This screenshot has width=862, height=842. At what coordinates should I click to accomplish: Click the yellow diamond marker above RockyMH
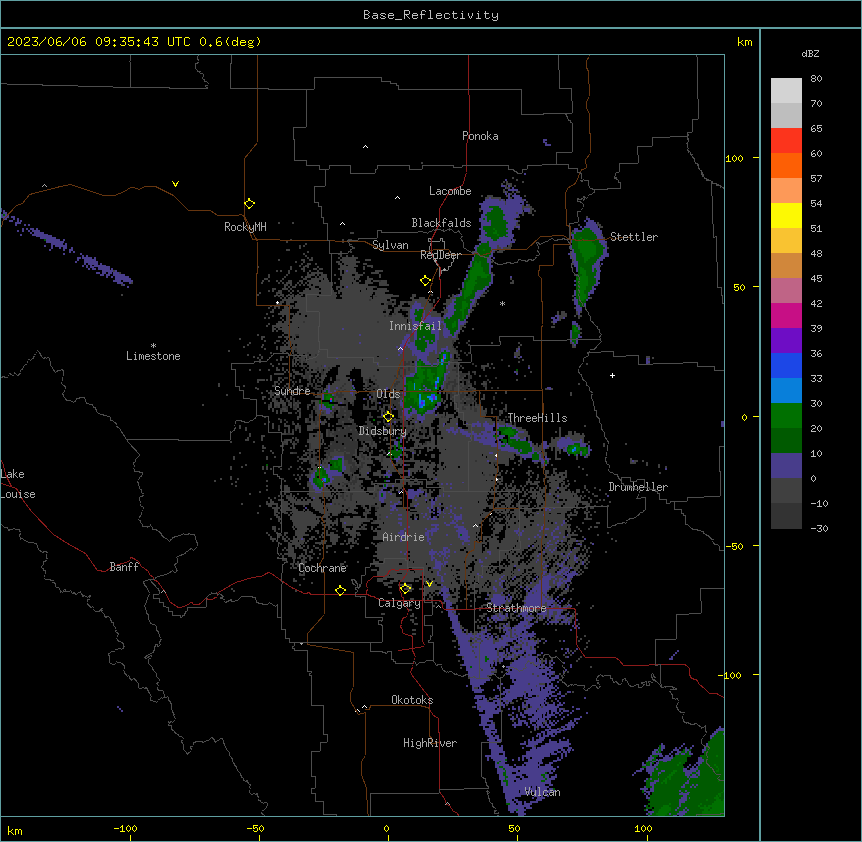coord(249,204)
